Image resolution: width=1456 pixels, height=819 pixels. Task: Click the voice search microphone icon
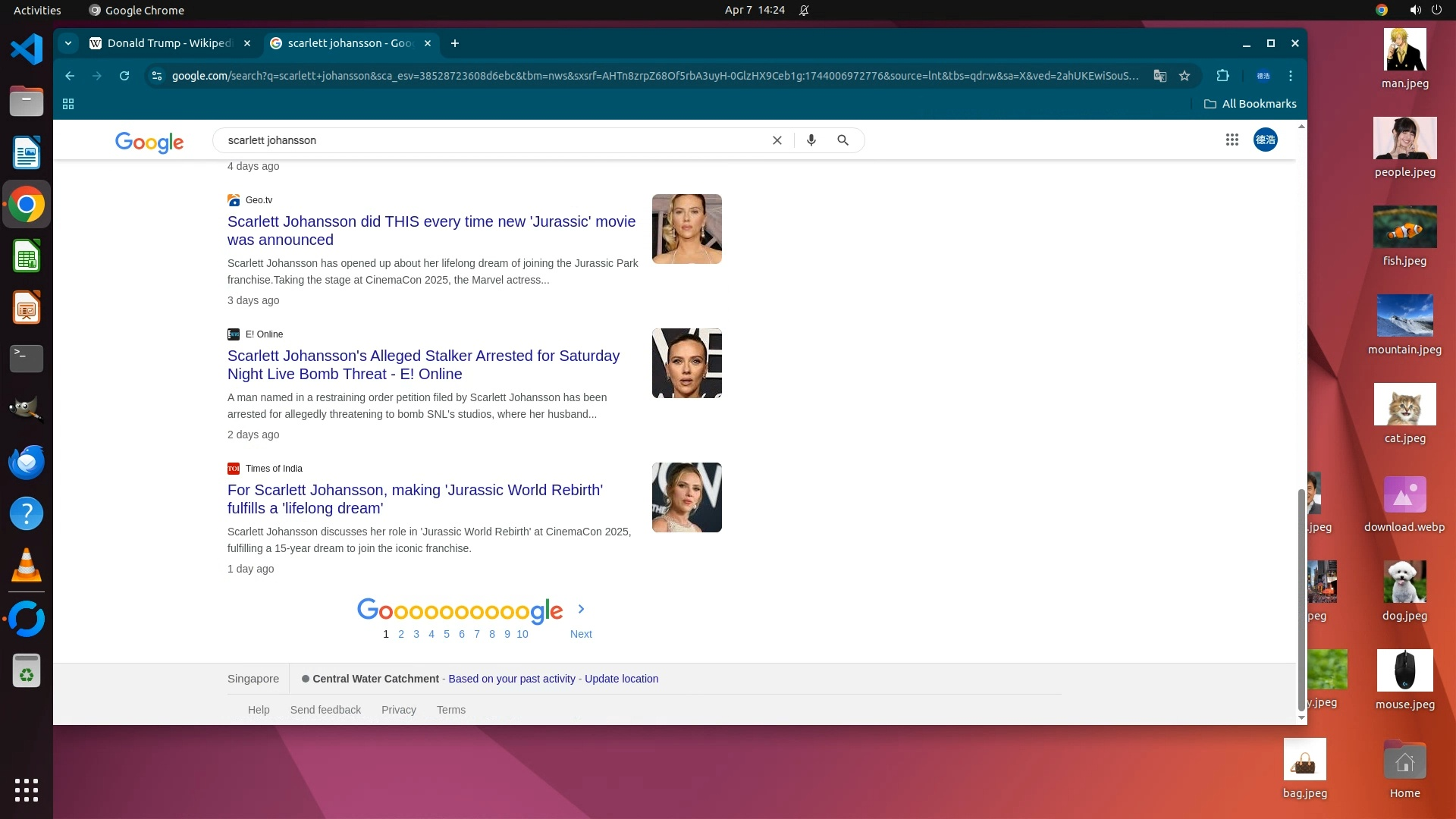pos(811,140)
